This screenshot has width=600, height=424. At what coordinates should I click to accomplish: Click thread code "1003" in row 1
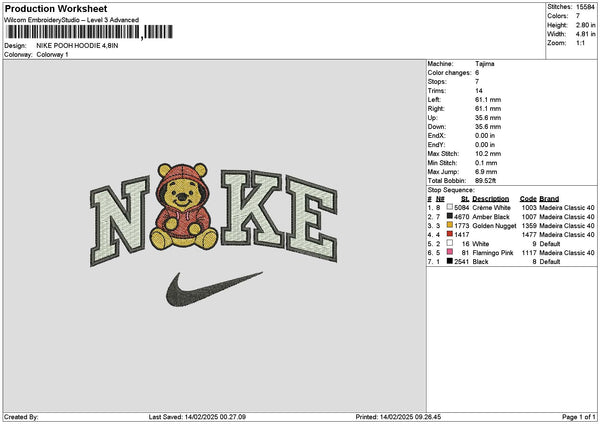[529, 207]
